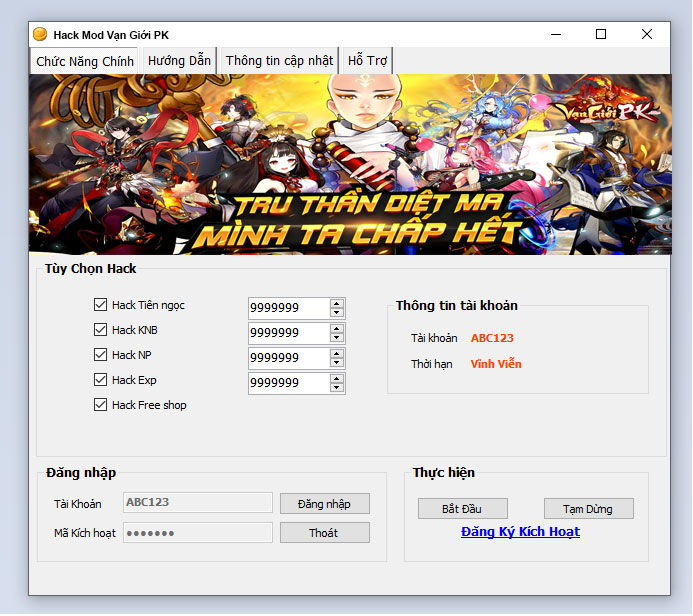The image size is (693, 616).
Task: Open the Thông tin cập nhật tab
Action: click(x=279, y=61)
